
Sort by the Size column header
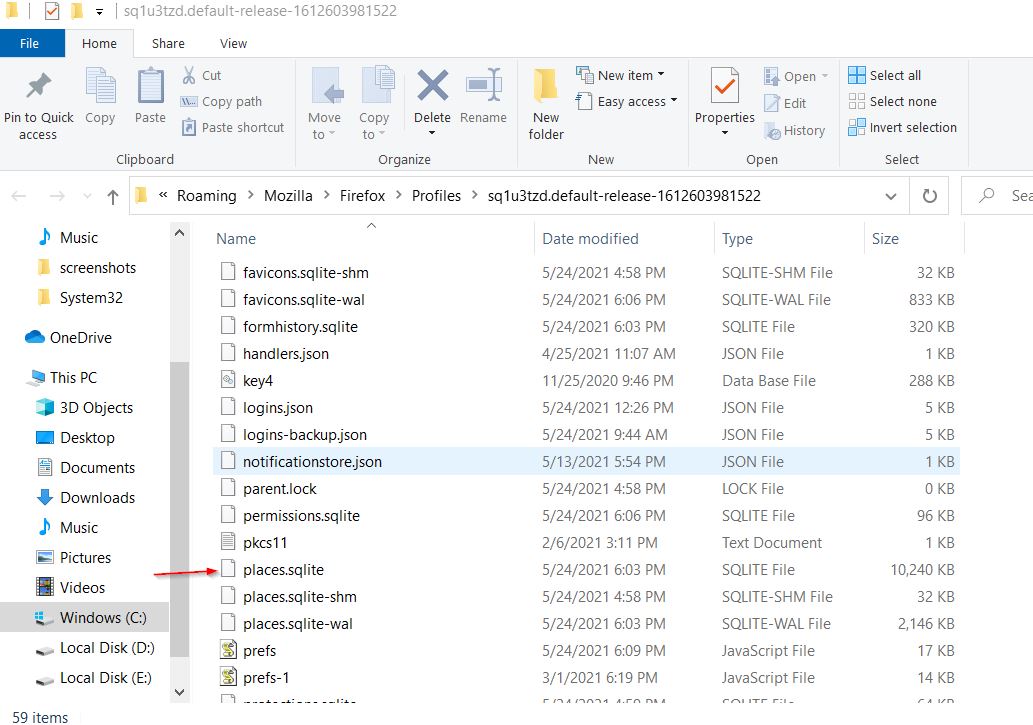[x=885, y=239]
